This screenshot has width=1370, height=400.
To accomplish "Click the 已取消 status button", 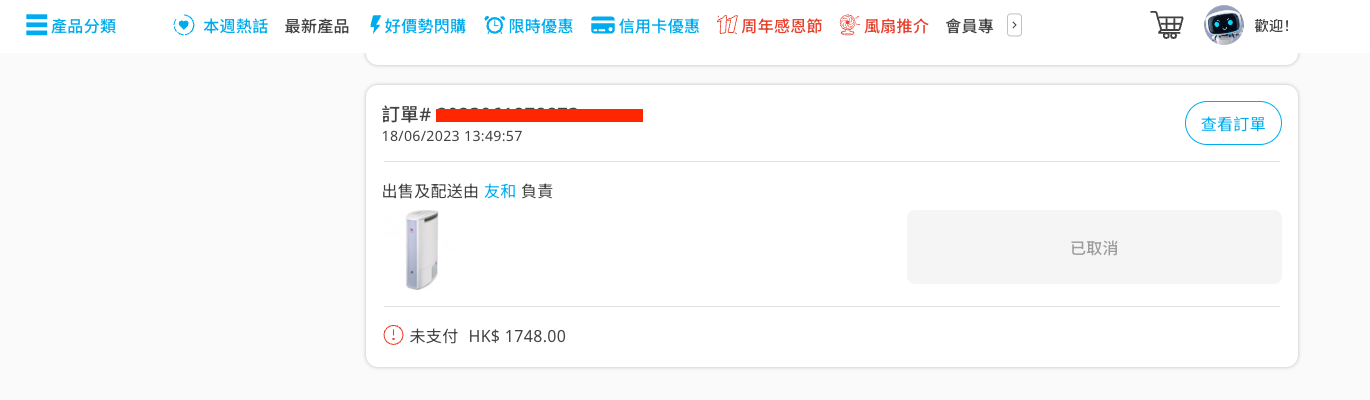I will click(1094, 247).
